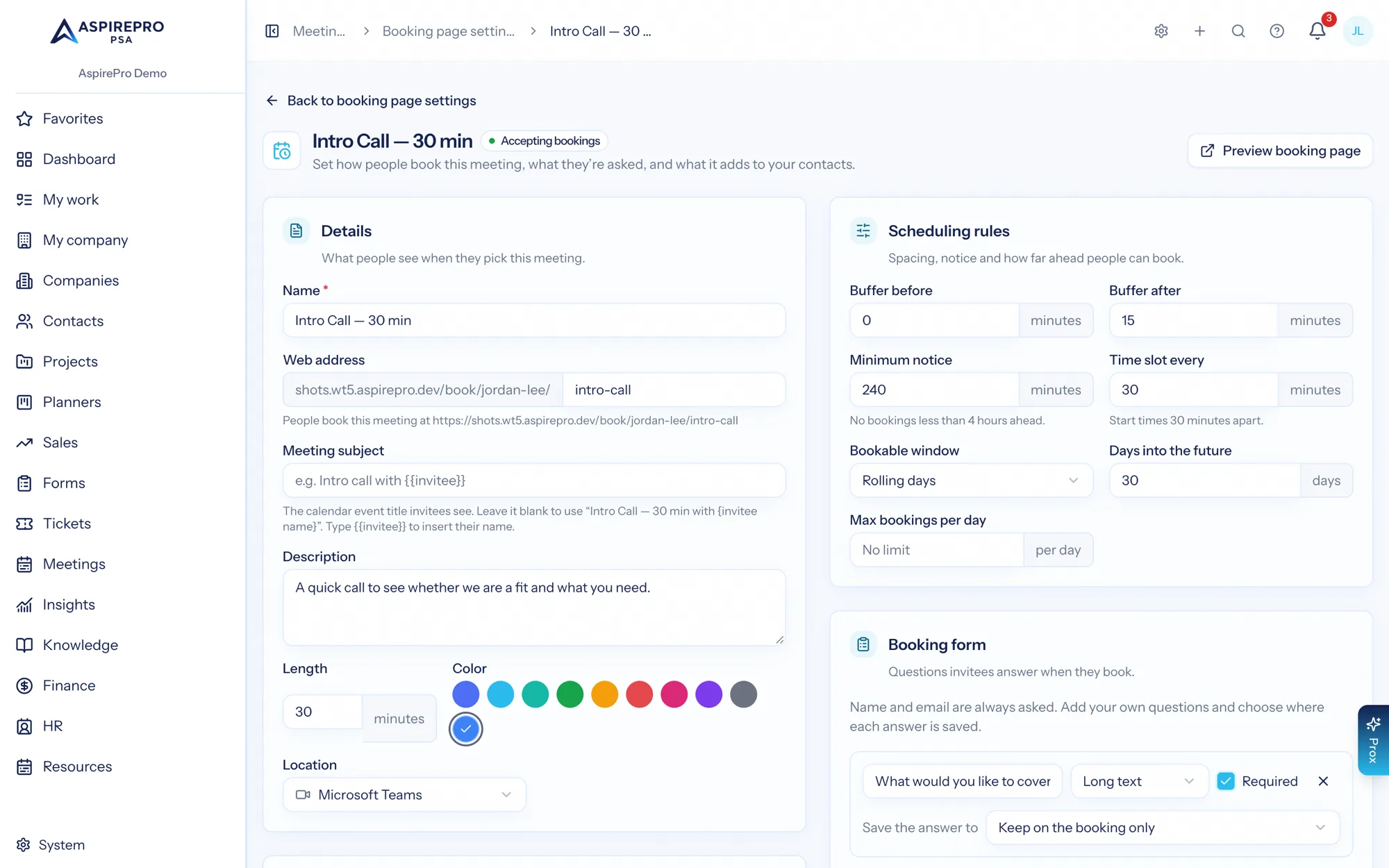Click the Minimum notice 240 field

point(934,390)
